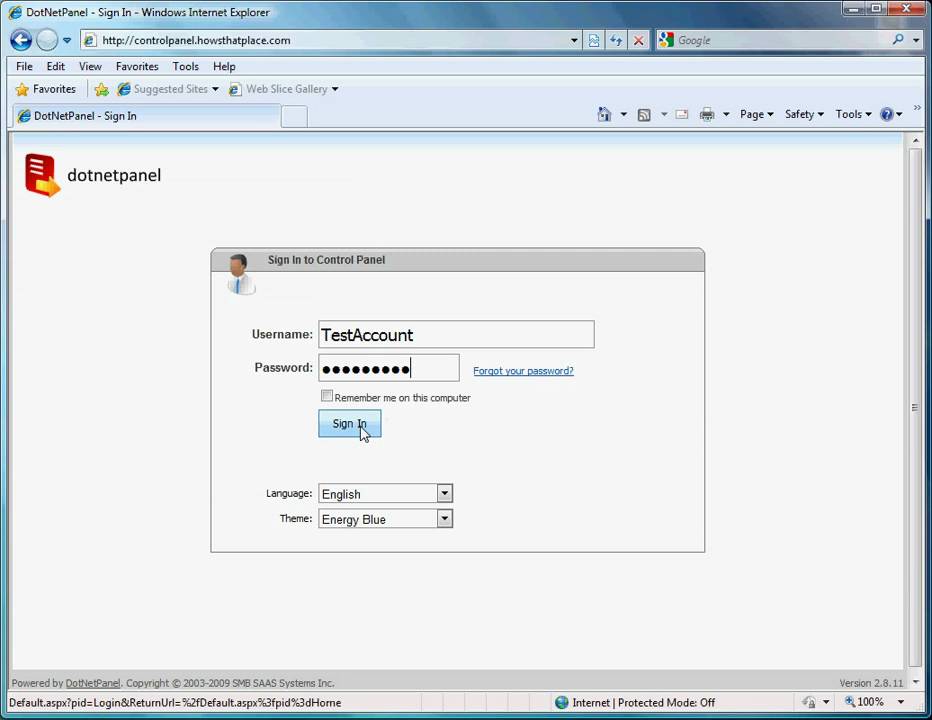Click the search magnifier icon
Screen dimensions: 932x720
coord(898,40)
